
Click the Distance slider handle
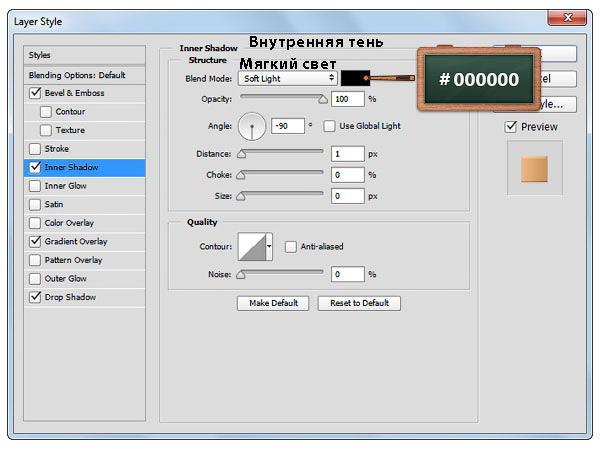(x=241, y=155)
